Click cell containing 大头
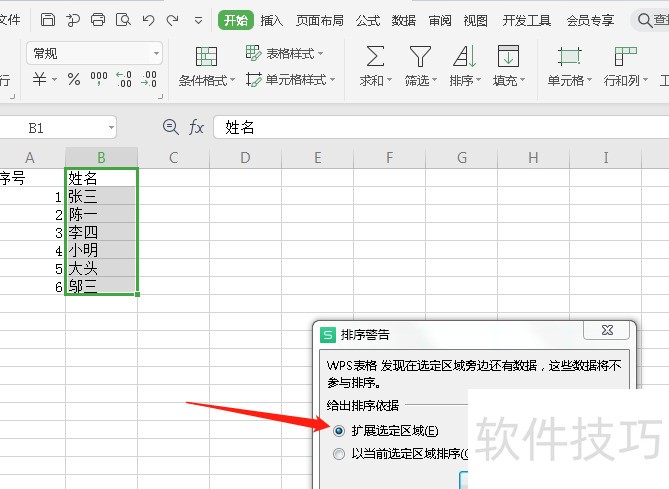This screenshot has height=489, width=669. (x=102, y=268)
